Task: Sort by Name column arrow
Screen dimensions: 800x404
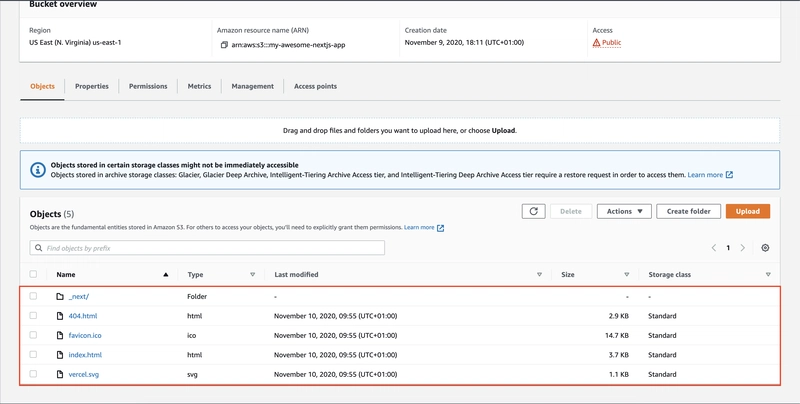Action: coord(165,275)
